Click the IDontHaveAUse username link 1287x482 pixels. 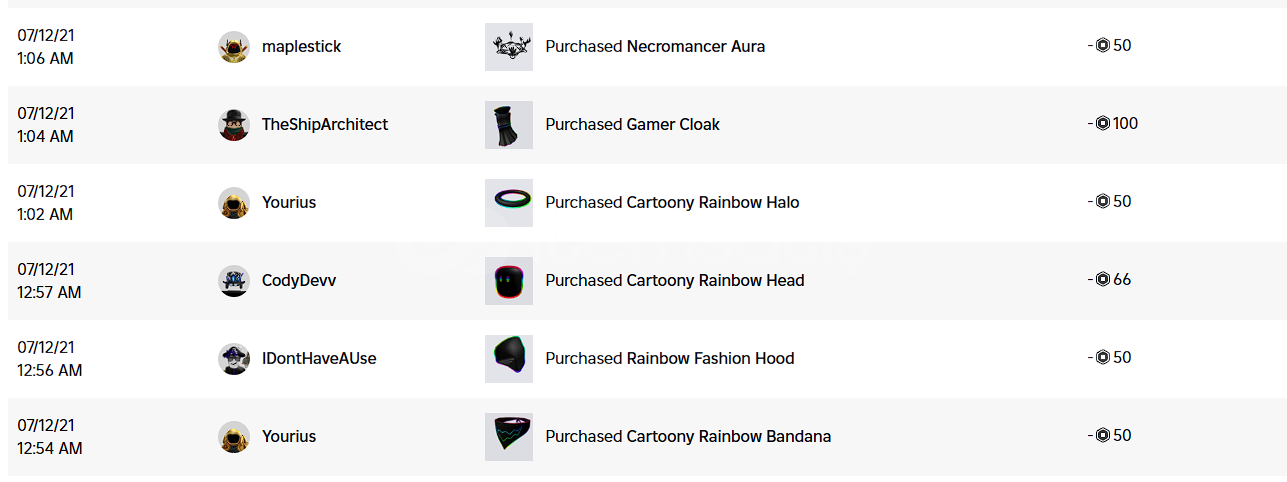pyautogui.click(x=319, y=359)
